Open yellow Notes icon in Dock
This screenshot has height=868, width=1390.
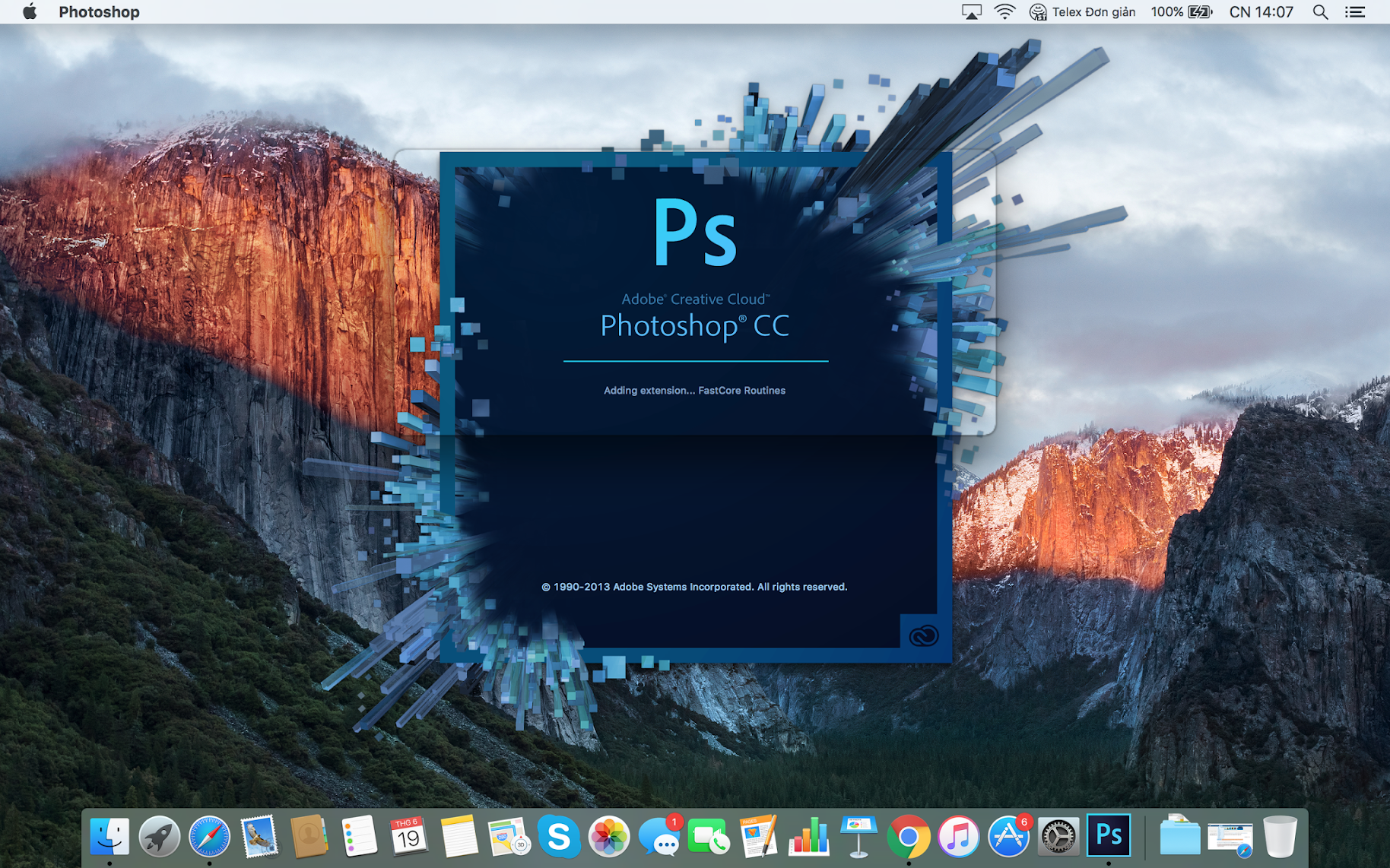click(x=459, y=836)
